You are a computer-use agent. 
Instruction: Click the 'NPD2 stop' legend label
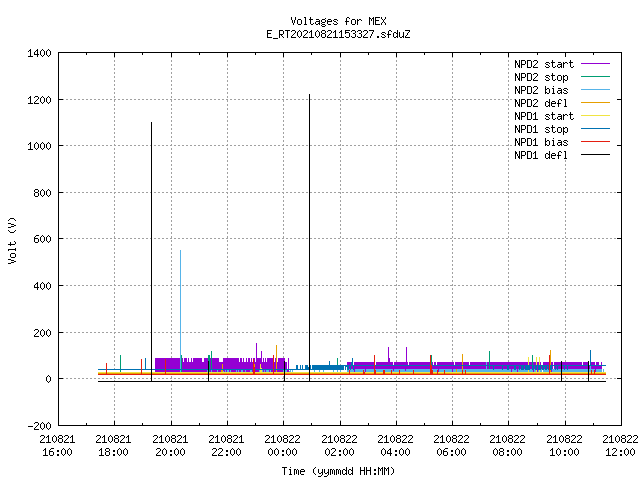pos(541,77)
